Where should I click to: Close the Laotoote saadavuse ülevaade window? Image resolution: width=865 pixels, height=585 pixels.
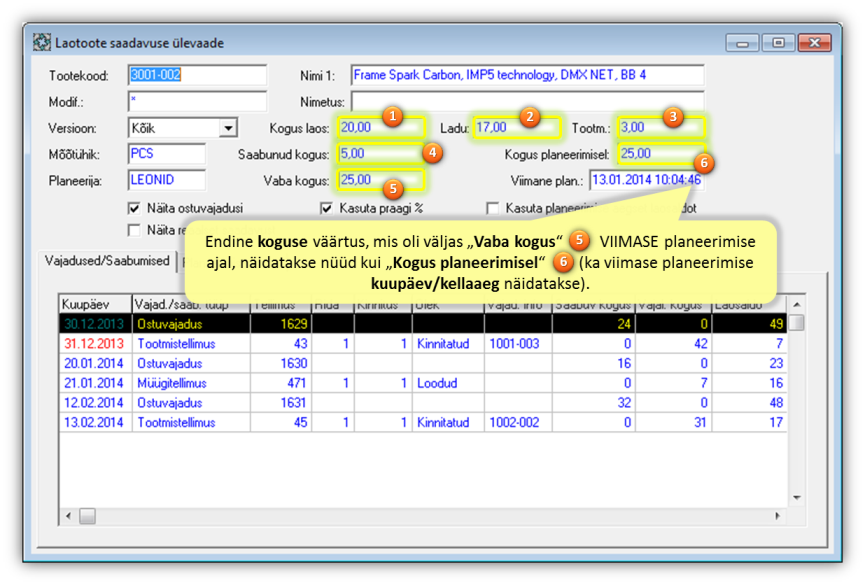click(x=815, y=43)
